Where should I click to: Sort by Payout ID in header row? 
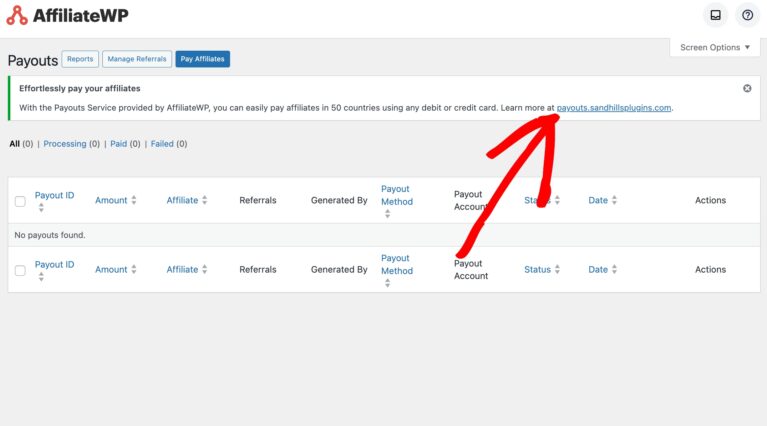pyautogui.click(x=54, y=195)
